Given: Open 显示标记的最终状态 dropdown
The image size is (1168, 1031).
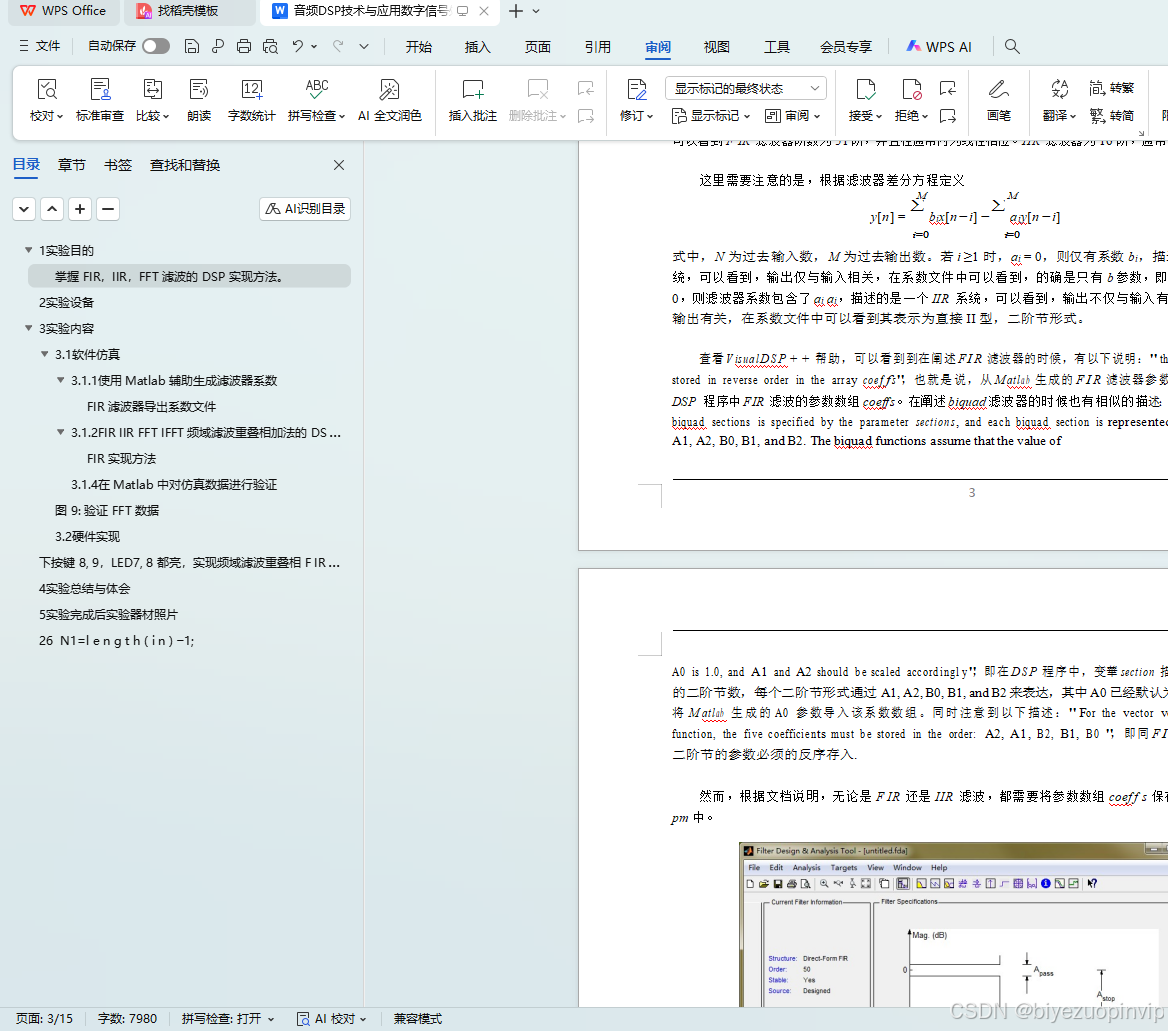Looking at the screenshot, I should [x=746, y=89].
